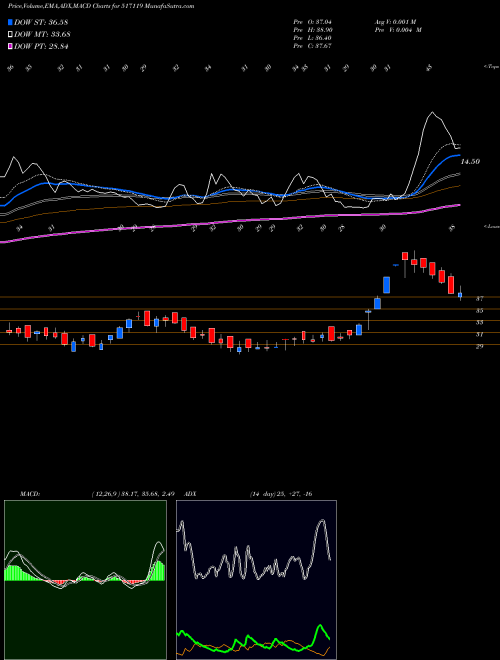Click the white DOW MT legend swatch
The image size is (500, 660).
(10, 35)
